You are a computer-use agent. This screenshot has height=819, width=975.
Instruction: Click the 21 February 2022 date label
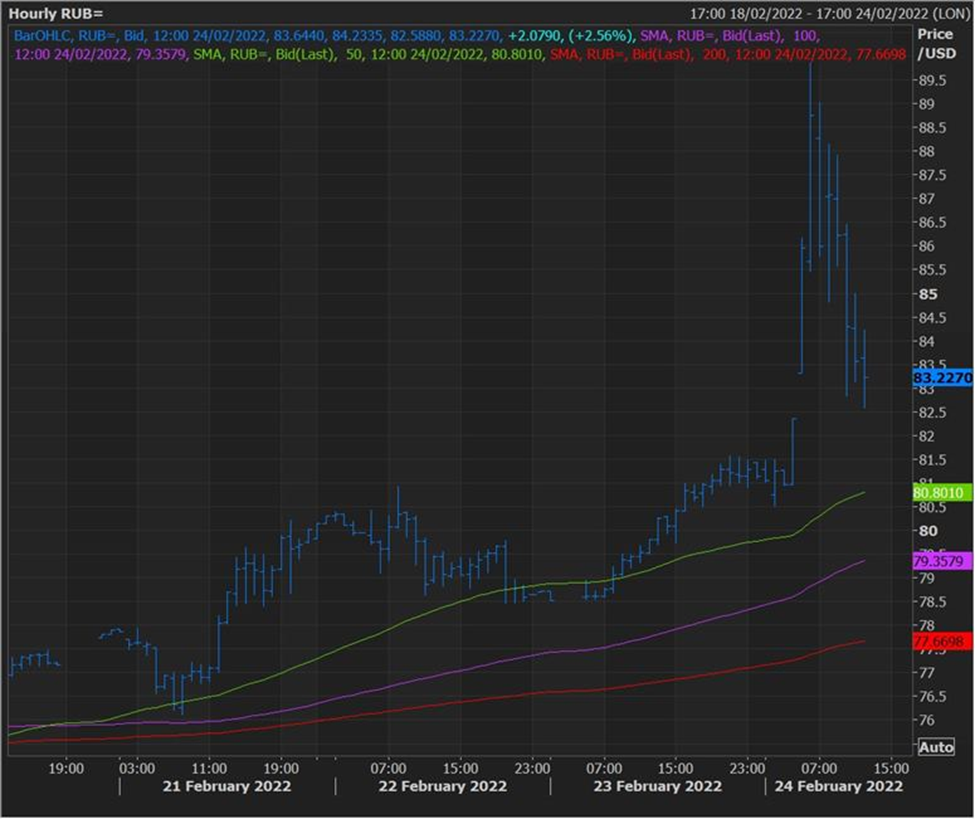pos(226,786)
